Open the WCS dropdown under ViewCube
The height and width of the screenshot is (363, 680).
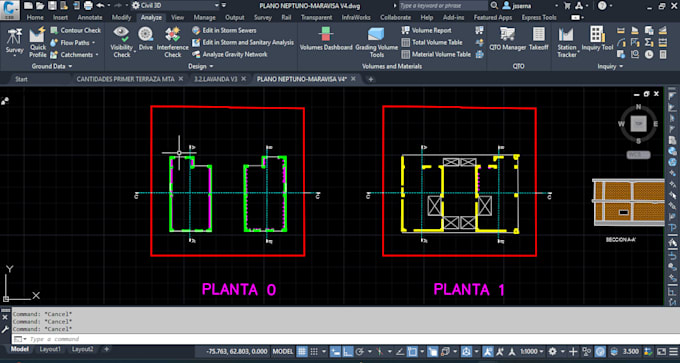coord(638,155)
